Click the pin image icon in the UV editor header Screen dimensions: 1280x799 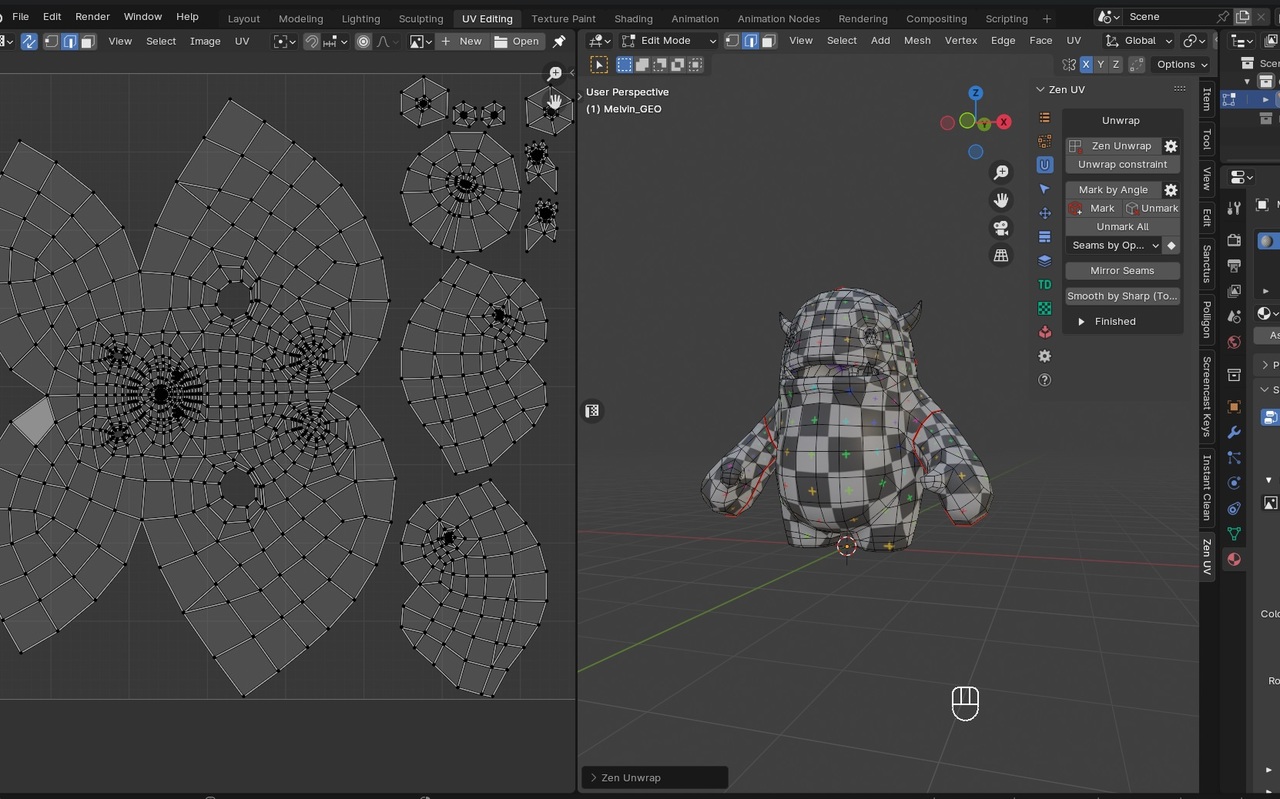click(559, 41)
